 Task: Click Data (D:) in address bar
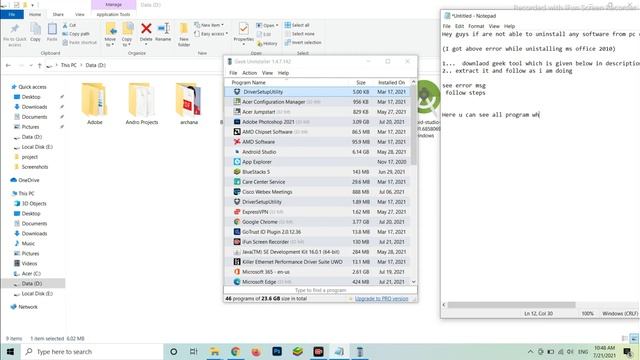(x=96, y=65)
